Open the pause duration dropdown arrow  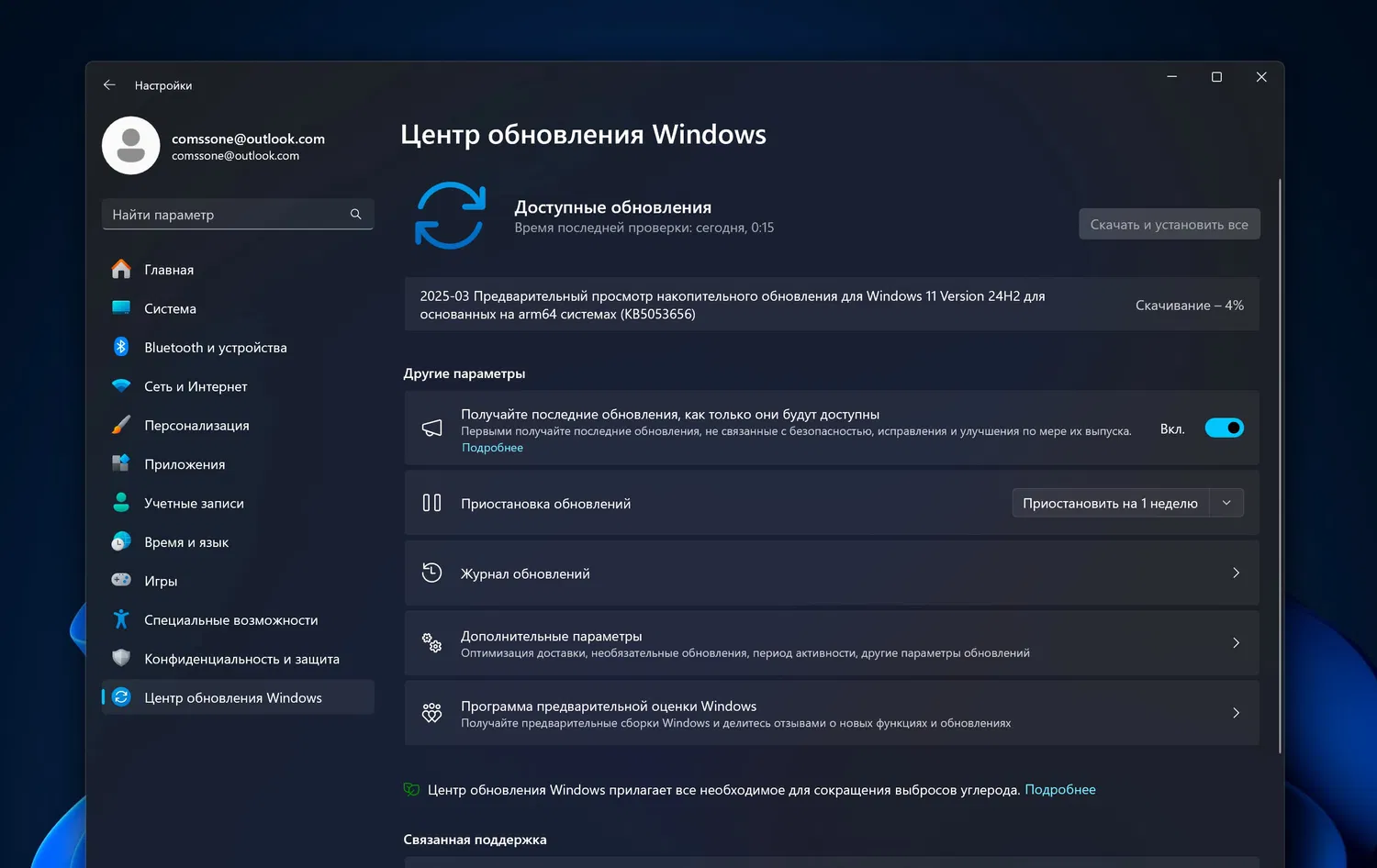point(1226,503)
